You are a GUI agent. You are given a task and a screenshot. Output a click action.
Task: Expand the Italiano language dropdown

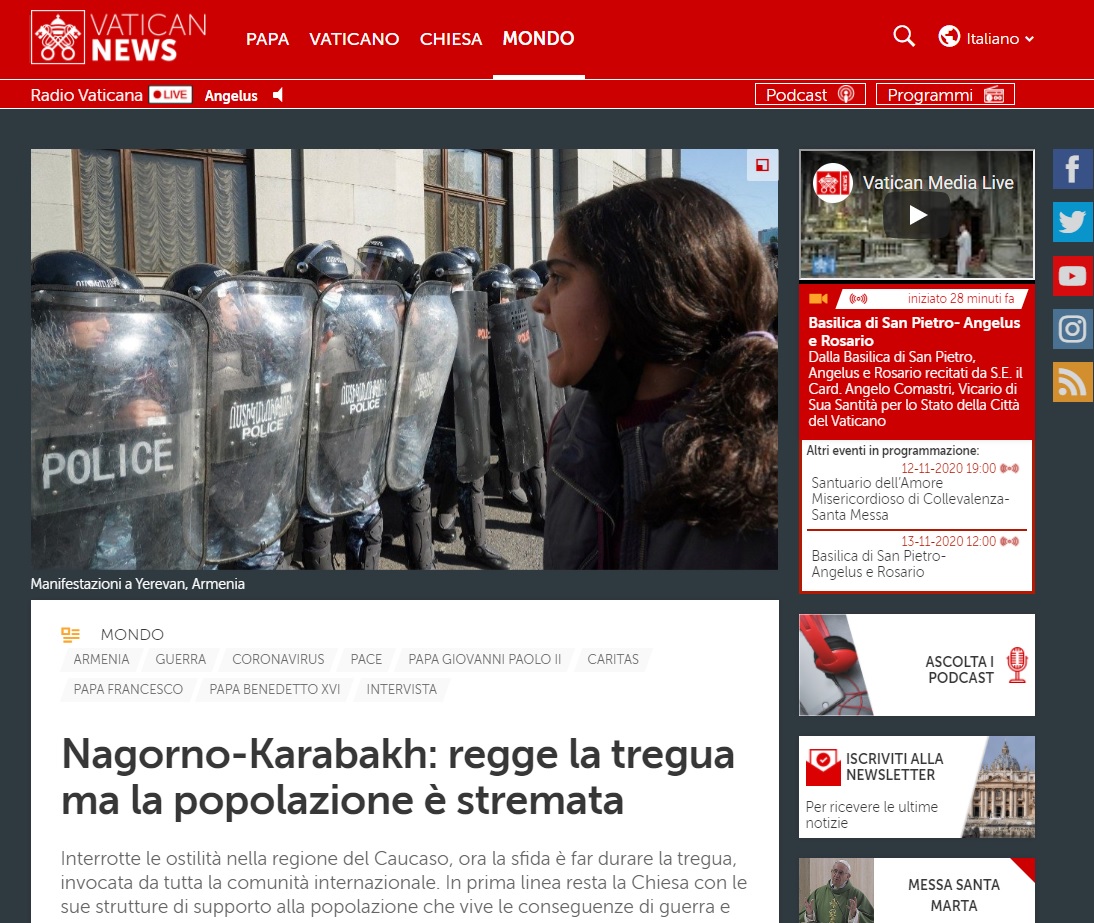point(987,38)
